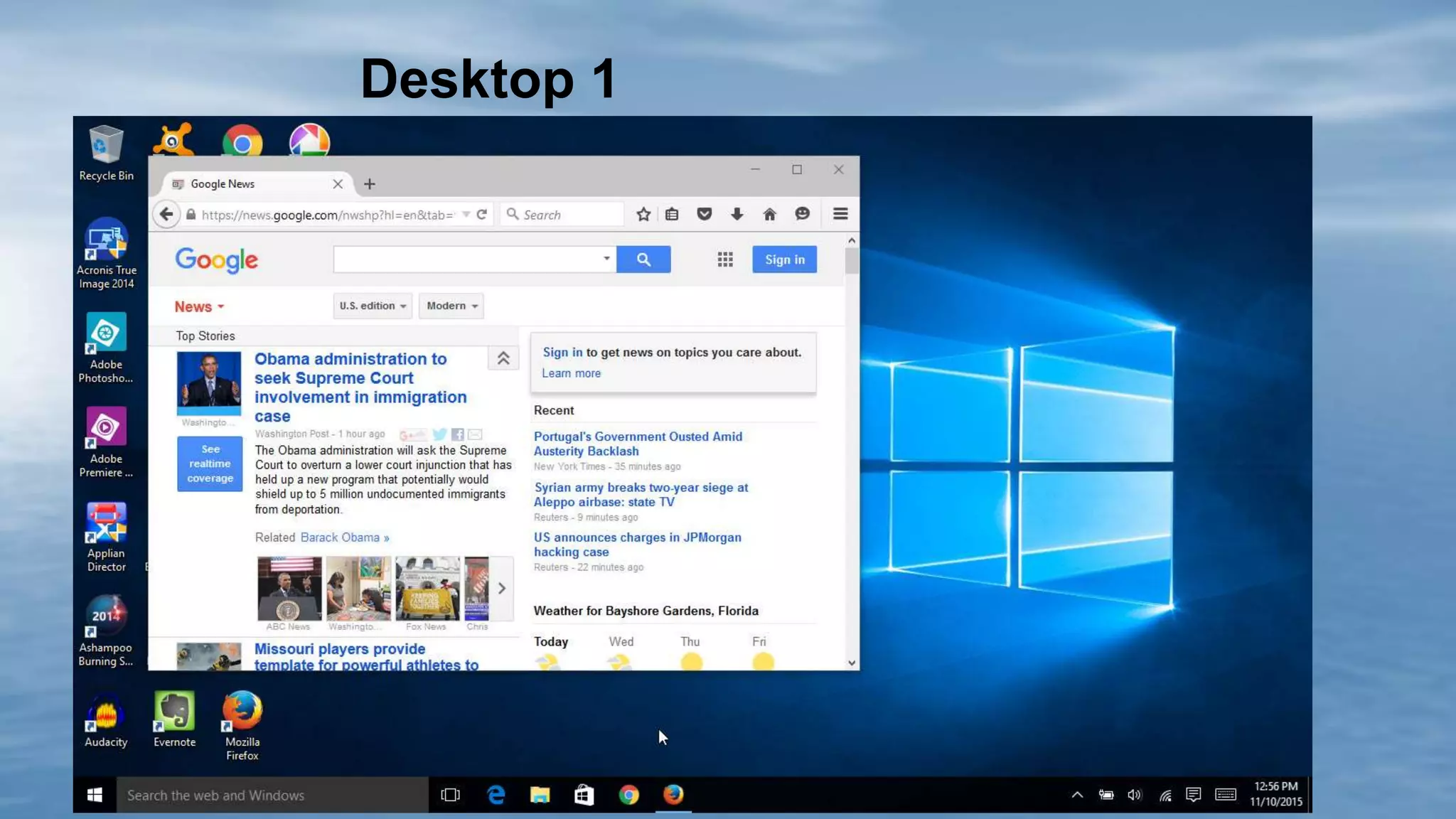Open the Obama administration immigration headline
The height and width of the screenshot is (819, 1456).
coord(360,387)
